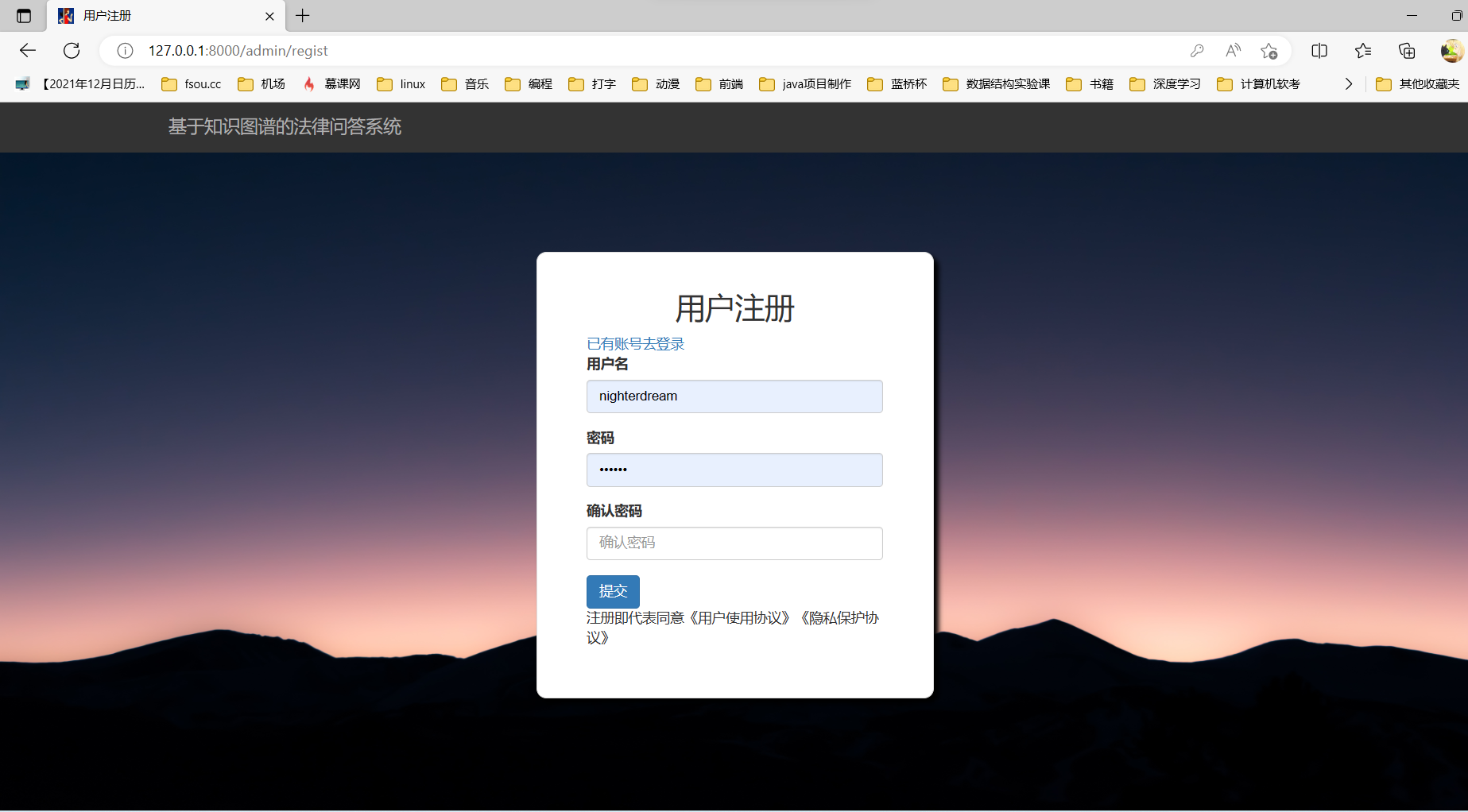Open saved passwords key icon
Image resolution: width=1468 pixels, height=812 pixels.
click(x=1197, y=51)
